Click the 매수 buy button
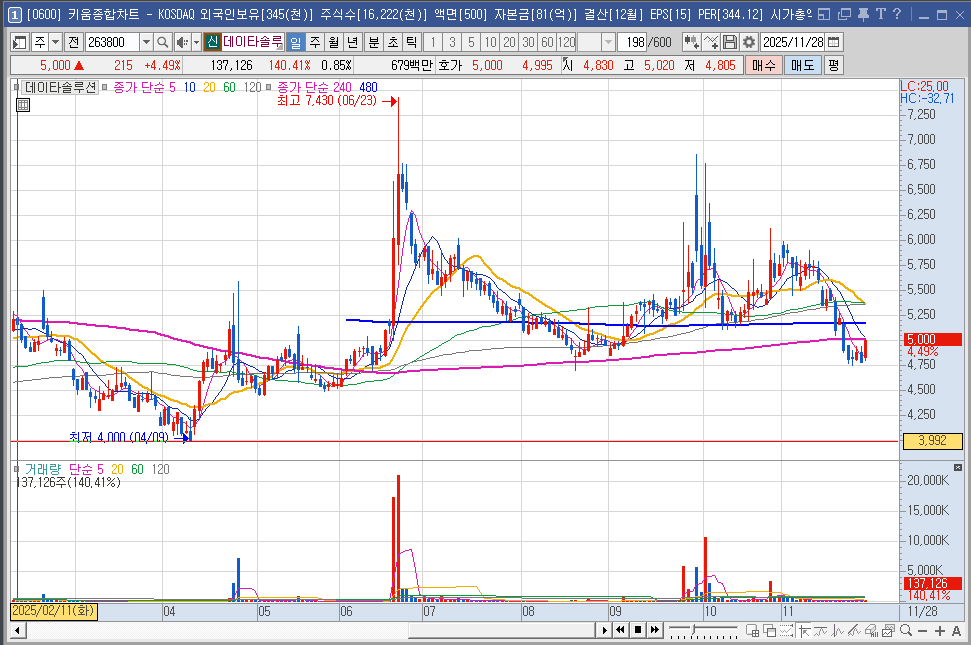 (x=764, y=65)
